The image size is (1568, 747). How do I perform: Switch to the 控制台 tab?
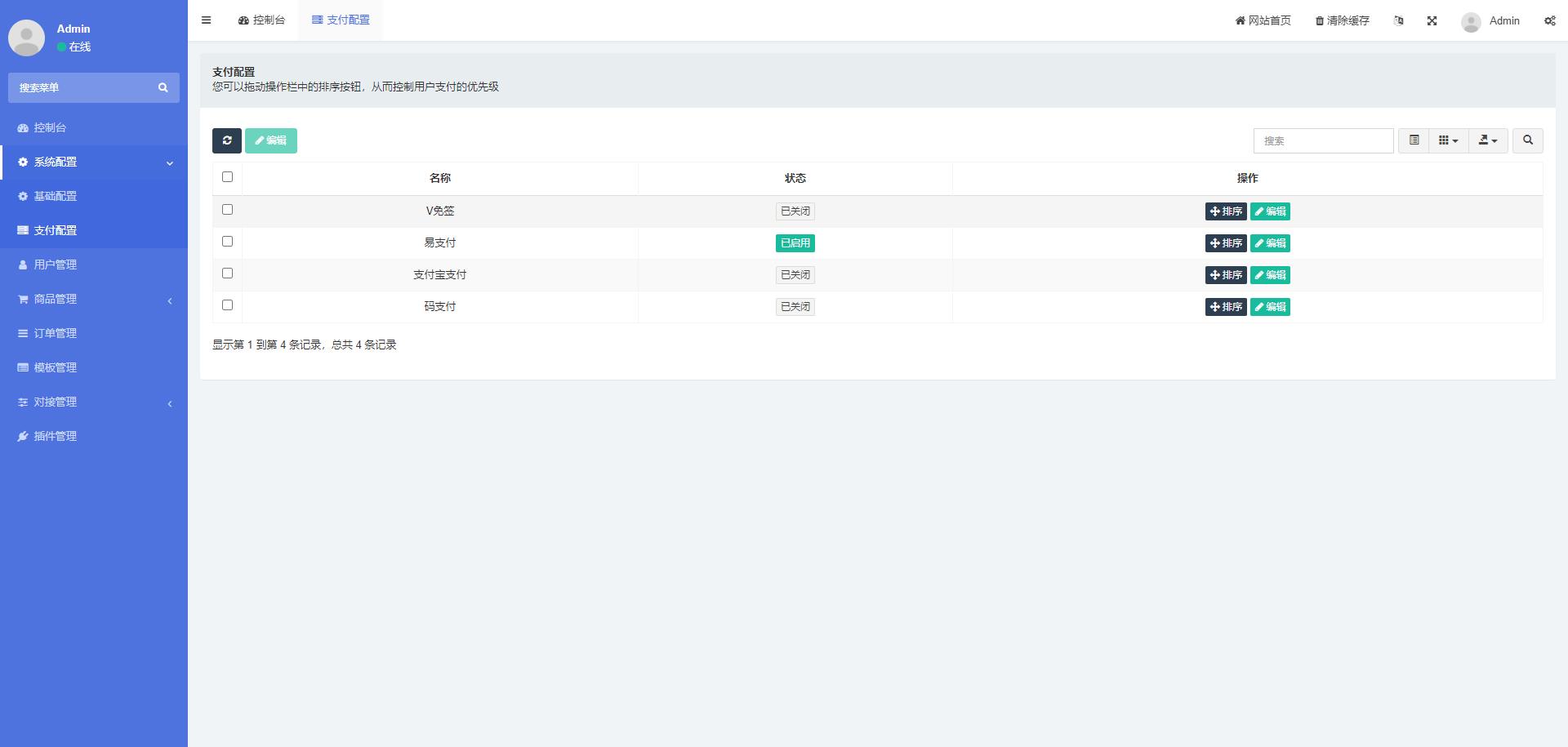(261, 20)
